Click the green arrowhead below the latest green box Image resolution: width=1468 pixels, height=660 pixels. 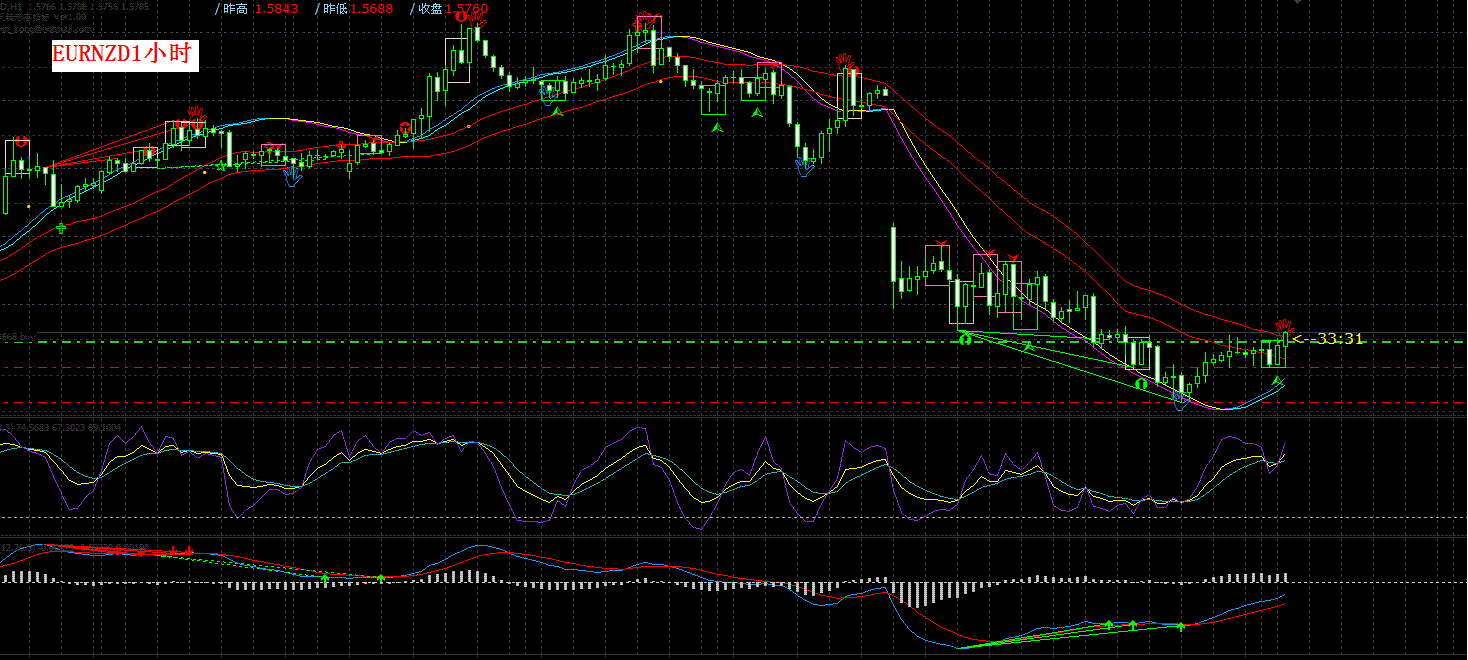coord(1277,380)
